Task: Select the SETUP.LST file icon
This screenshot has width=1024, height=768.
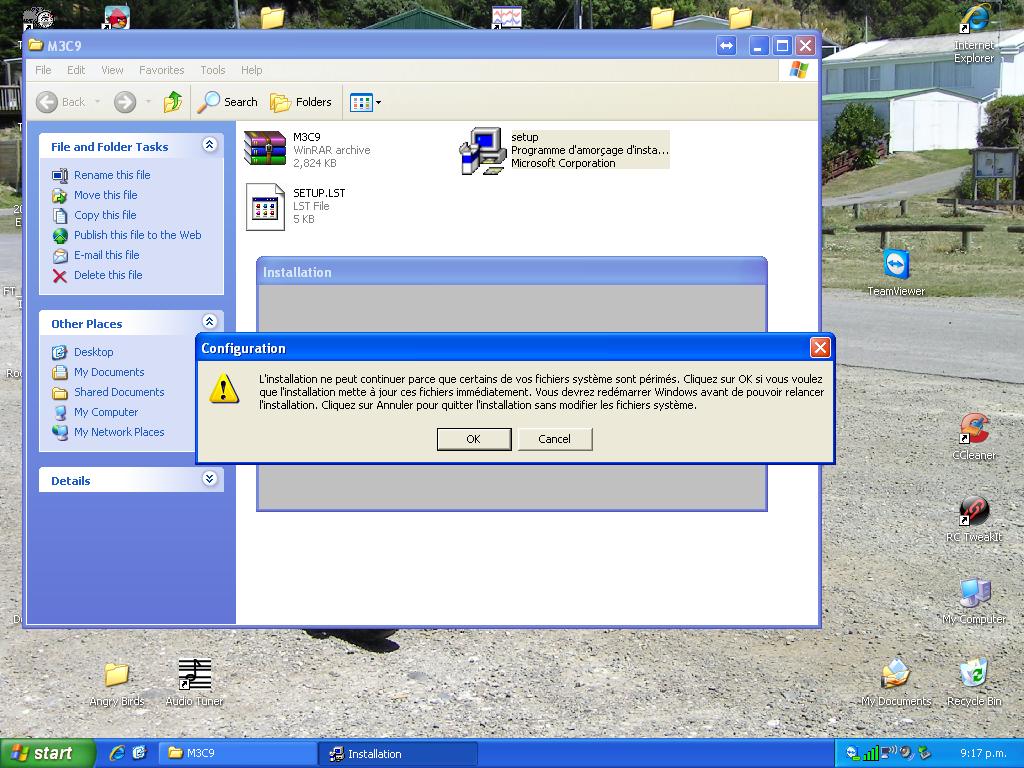Action: (265, 206)
